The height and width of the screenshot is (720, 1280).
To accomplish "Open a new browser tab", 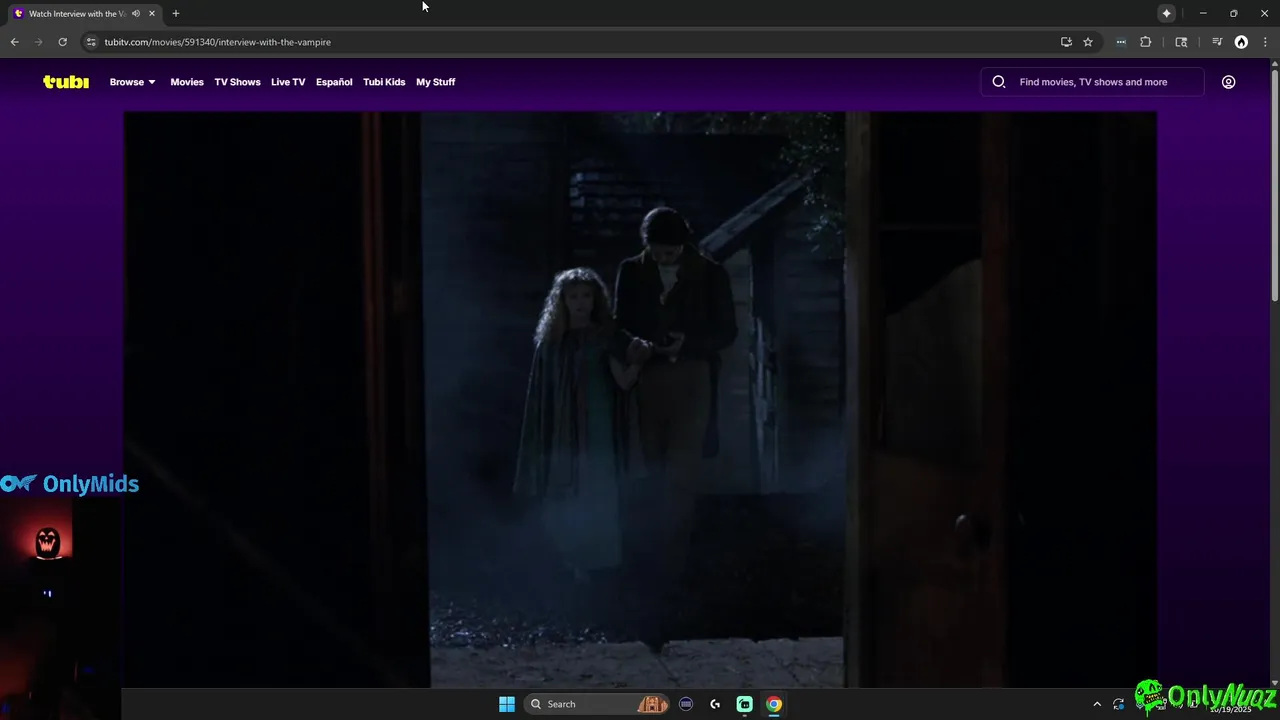I will [176, 14].
